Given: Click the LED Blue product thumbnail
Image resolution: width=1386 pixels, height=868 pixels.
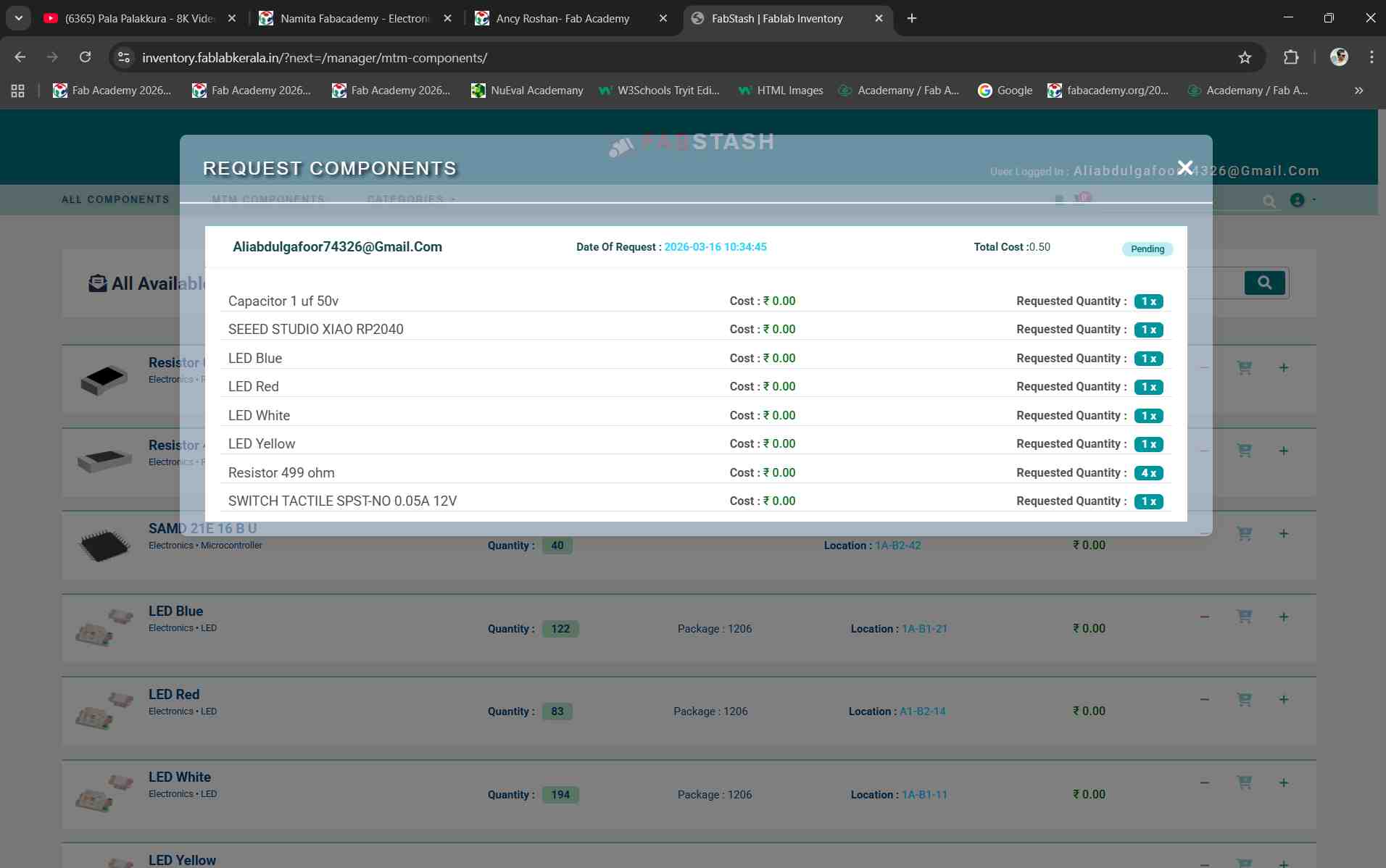Looking at the screenshot, I should tap(105, 627).
